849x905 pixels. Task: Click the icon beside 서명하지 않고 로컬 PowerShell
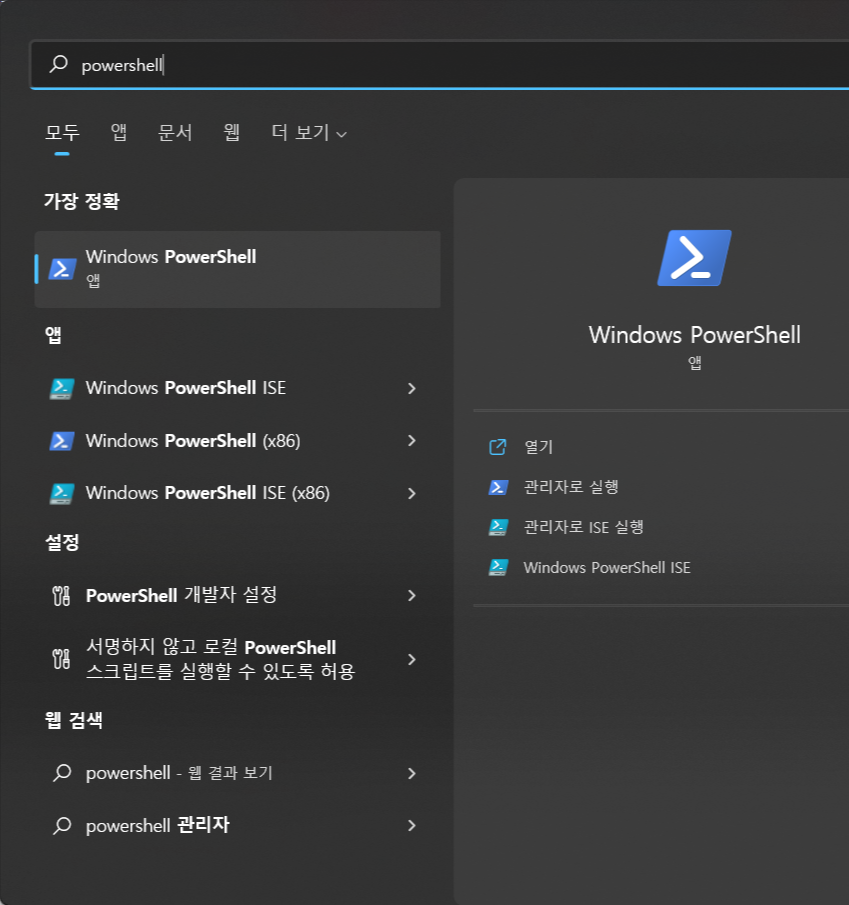click(x=61, y=659)
